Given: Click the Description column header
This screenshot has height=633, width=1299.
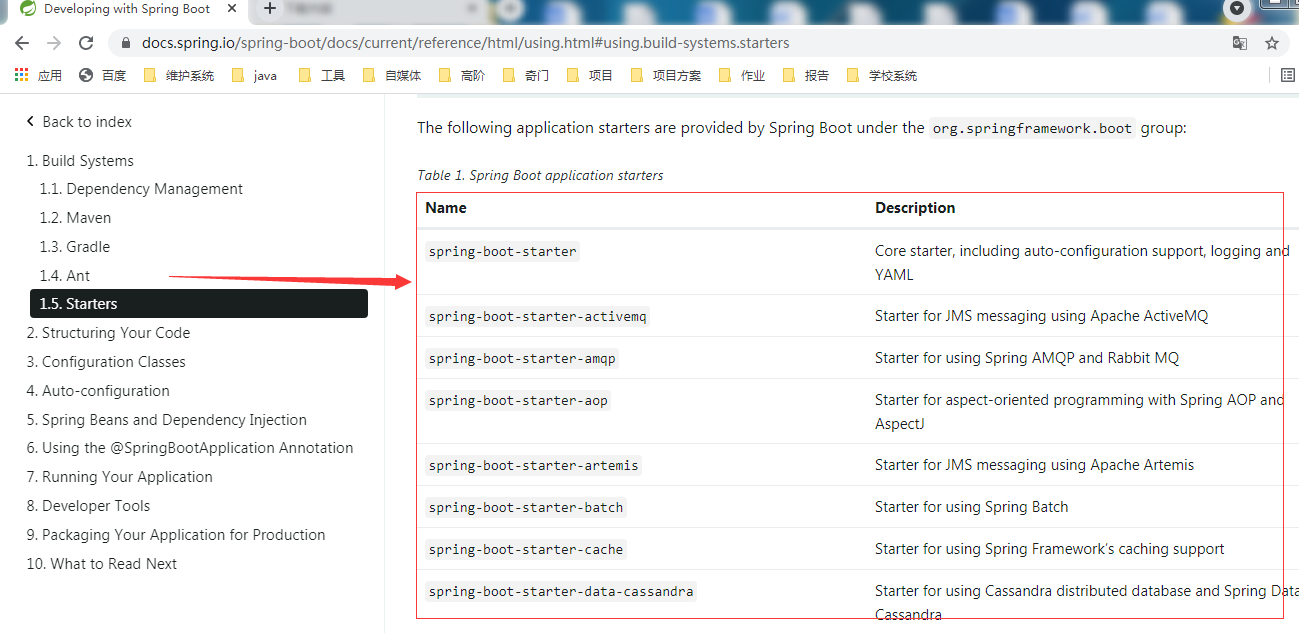Looking at the screenshot, I should tap(915, 208).
